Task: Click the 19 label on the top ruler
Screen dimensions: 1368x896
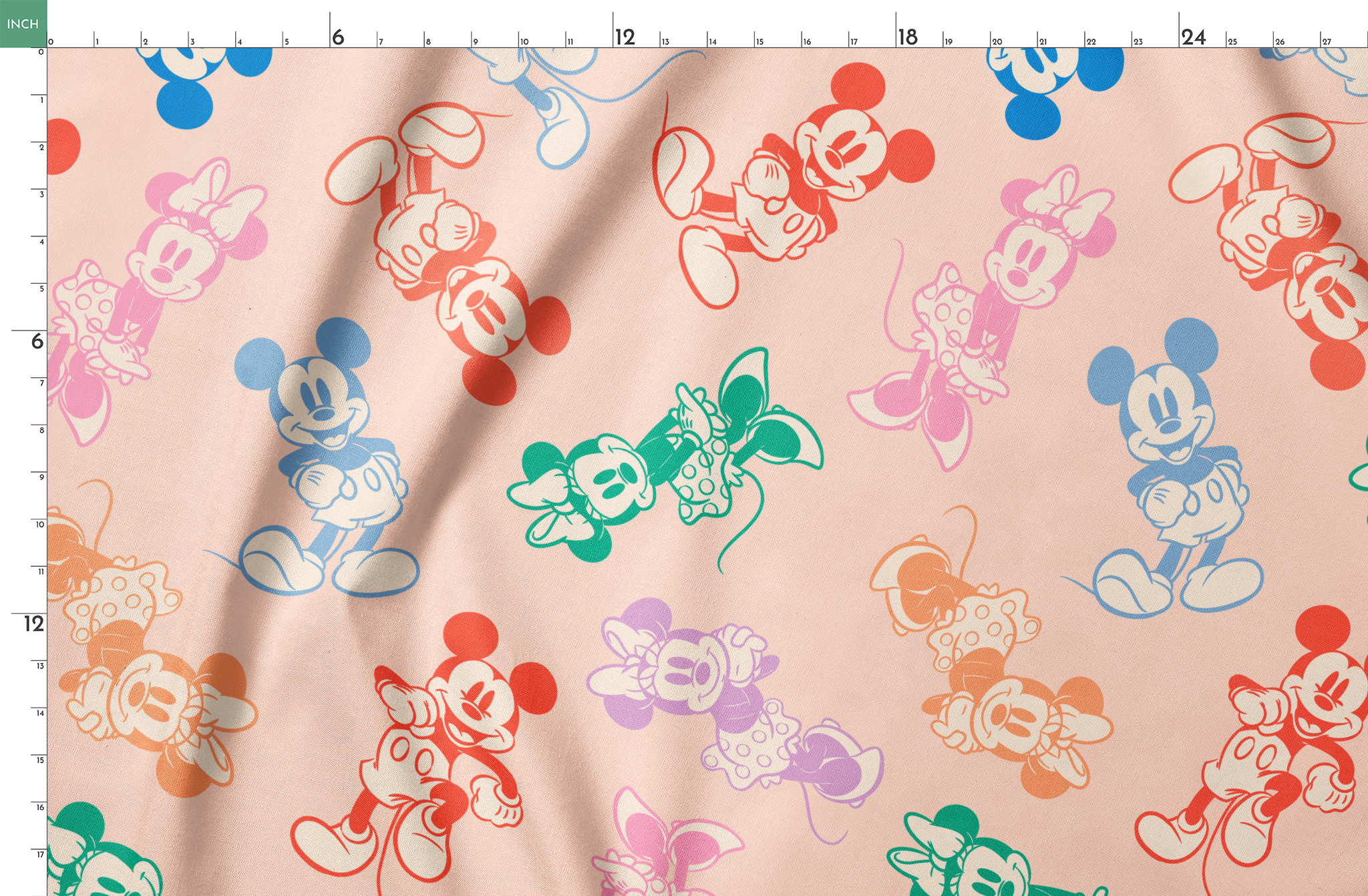Action: click(949, 41)
